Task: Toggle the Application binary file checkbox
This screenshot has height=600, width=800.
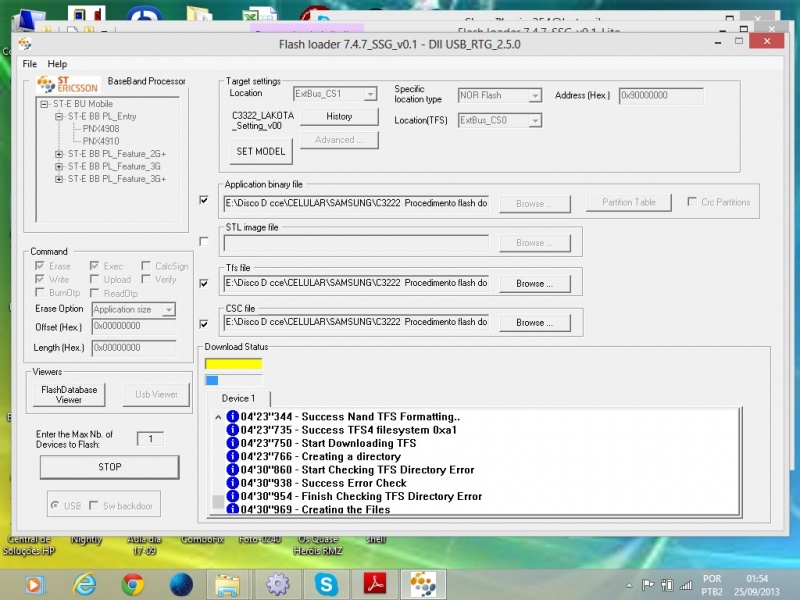Action: pos(204,200)
